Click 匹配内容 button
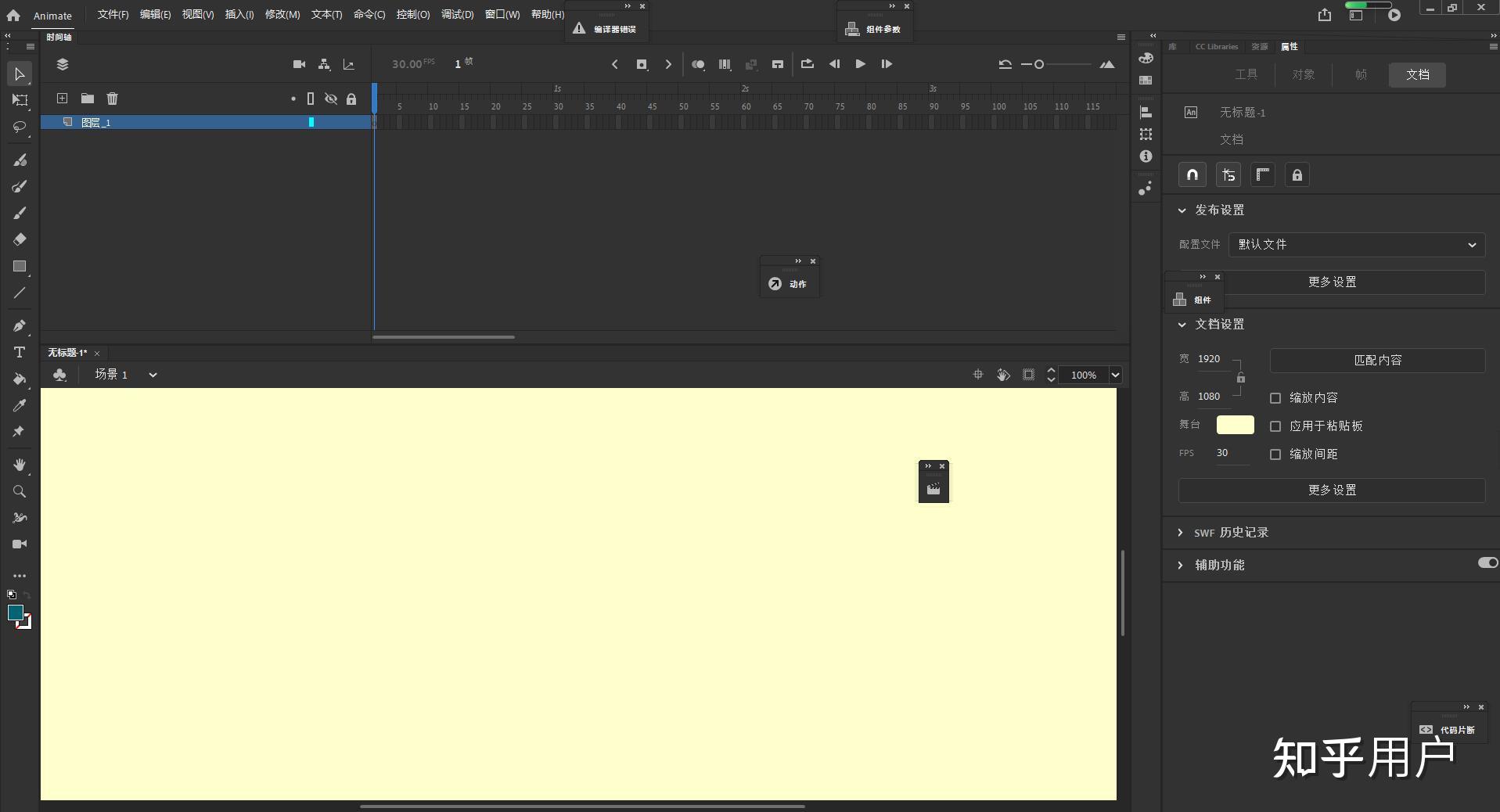1500x812 pixels. click(x=1377, y=361)
